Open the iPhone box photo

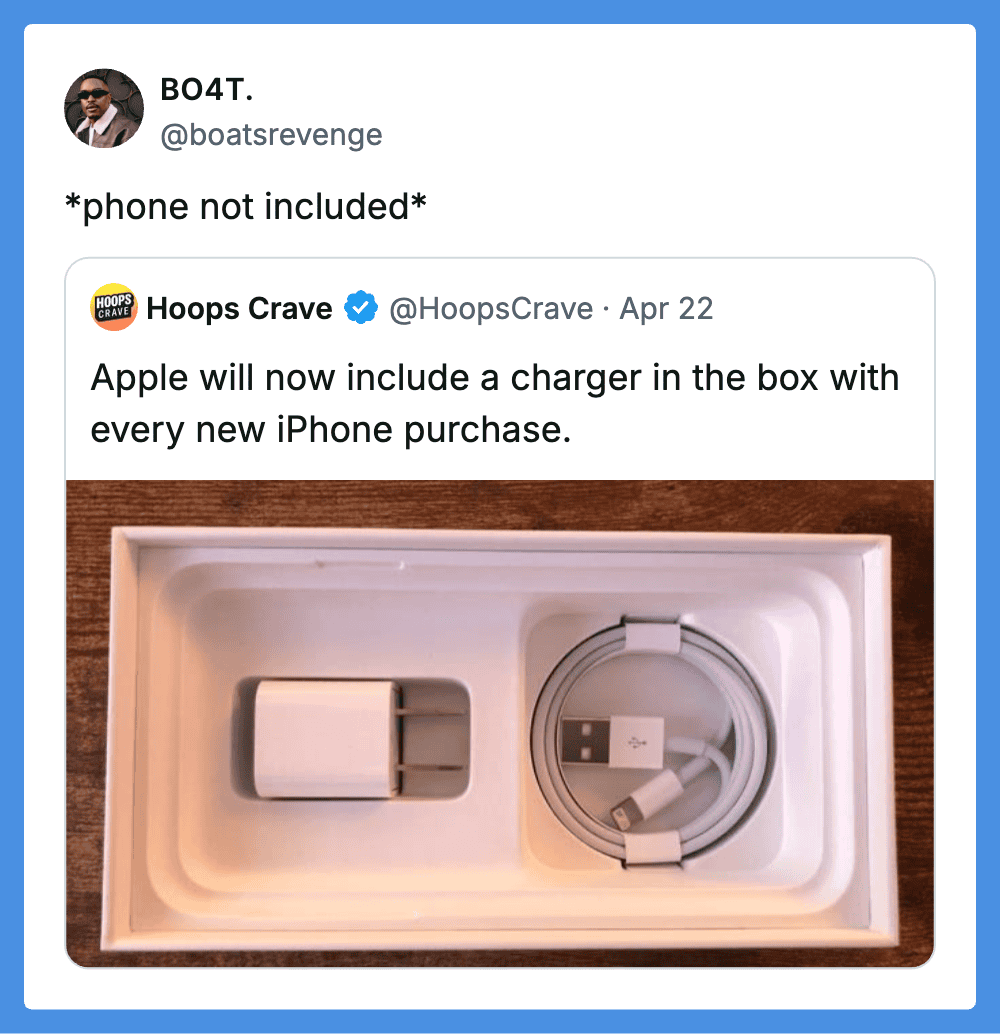point(499,723)
